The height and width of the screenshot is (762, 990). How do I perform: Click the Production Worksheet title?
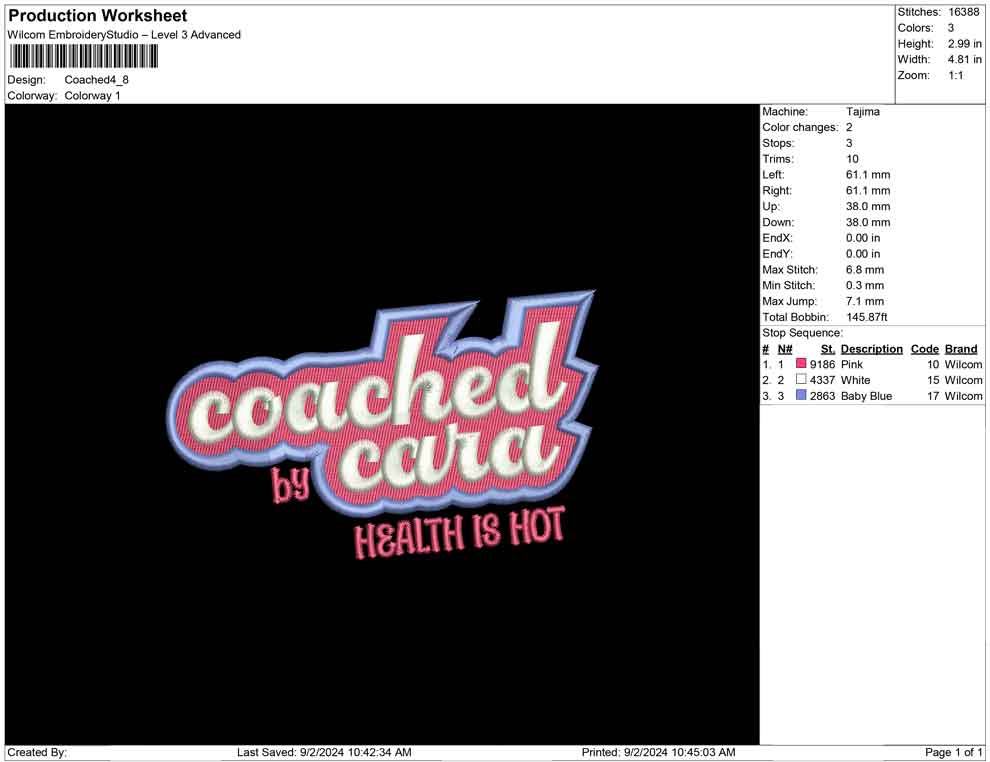click(x=98, y=16)
